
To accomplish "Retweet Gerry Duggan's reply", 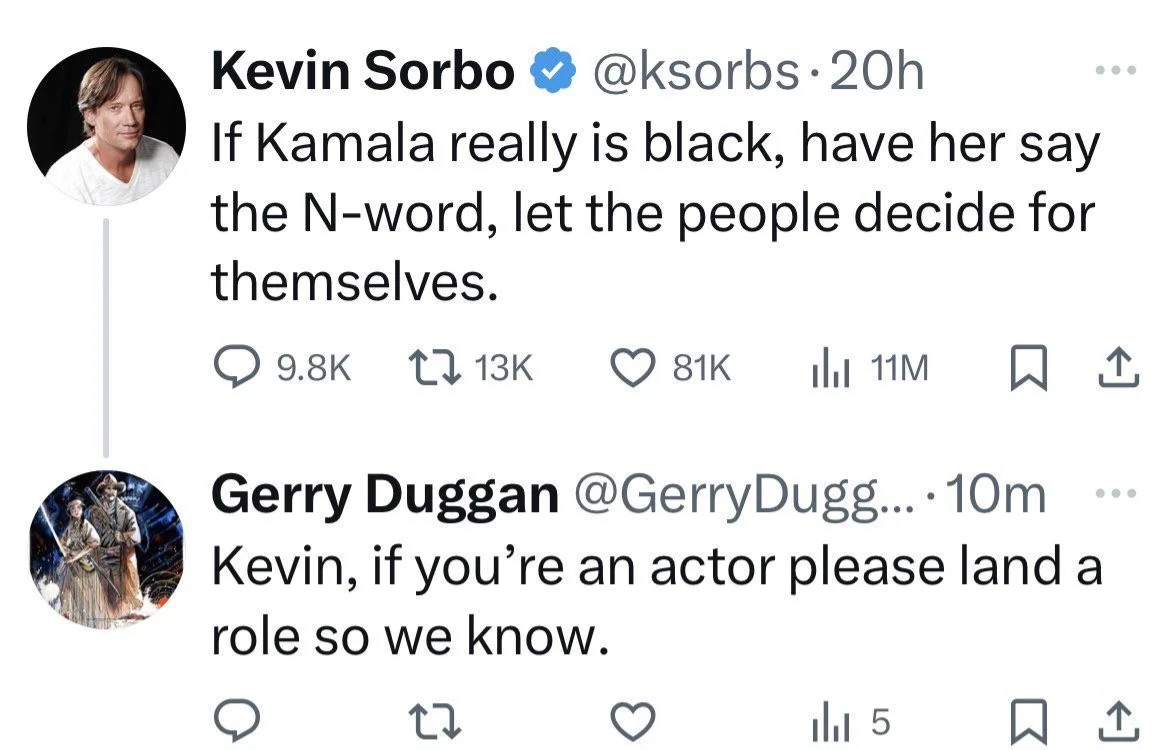I will (x=433, y=719).
